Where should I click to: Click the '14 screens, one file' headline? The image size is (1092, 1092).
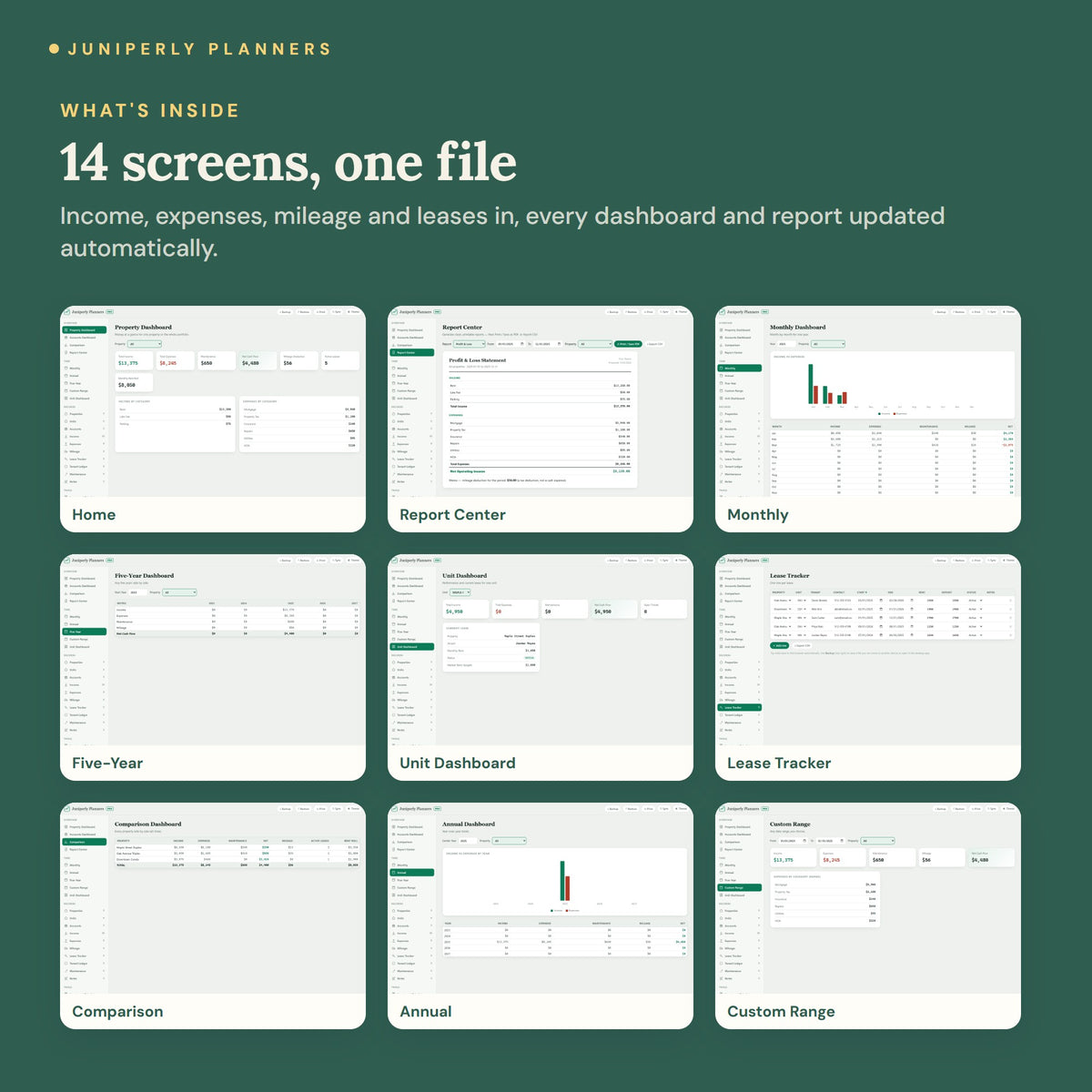tap(288, 163)
